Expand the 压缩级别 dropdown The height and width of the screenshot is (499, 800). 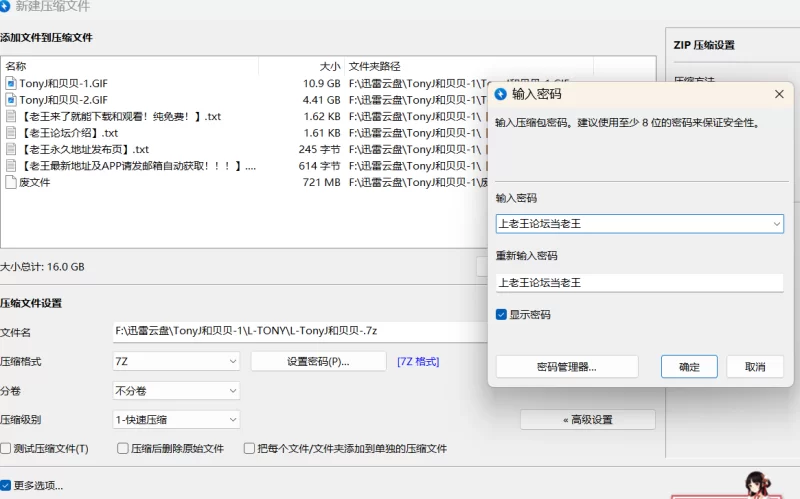177,420
